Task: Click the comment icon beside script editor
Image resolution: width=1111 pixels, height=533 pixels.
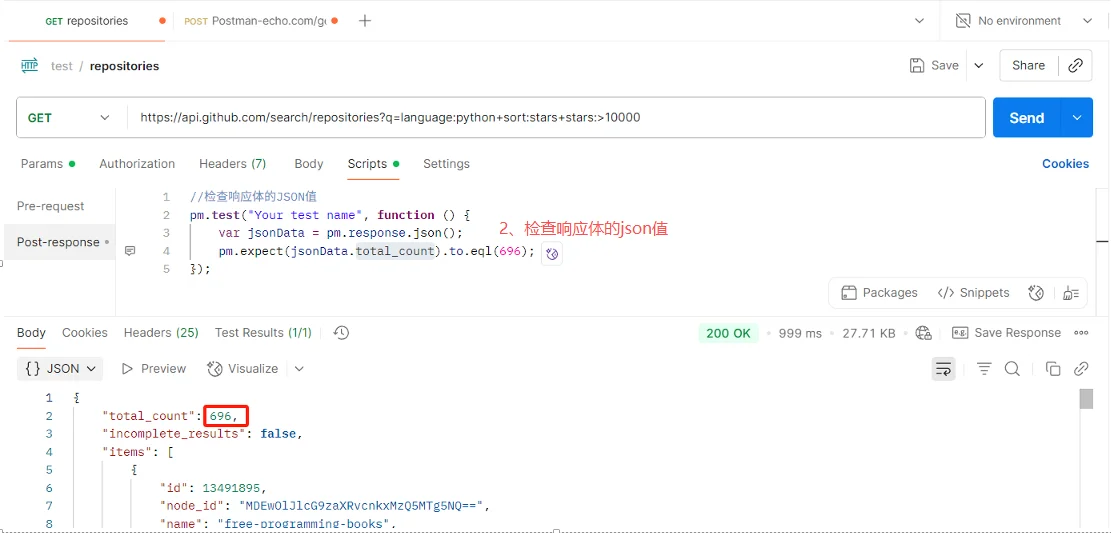Action: pos(130,251)
